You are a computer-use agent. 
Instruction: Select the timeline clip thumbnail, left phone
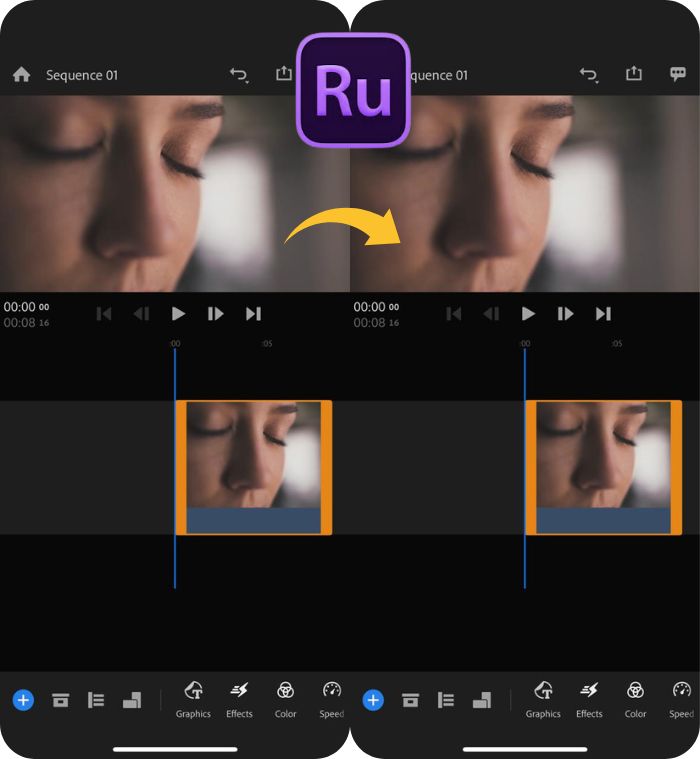(x=254, y=468)
